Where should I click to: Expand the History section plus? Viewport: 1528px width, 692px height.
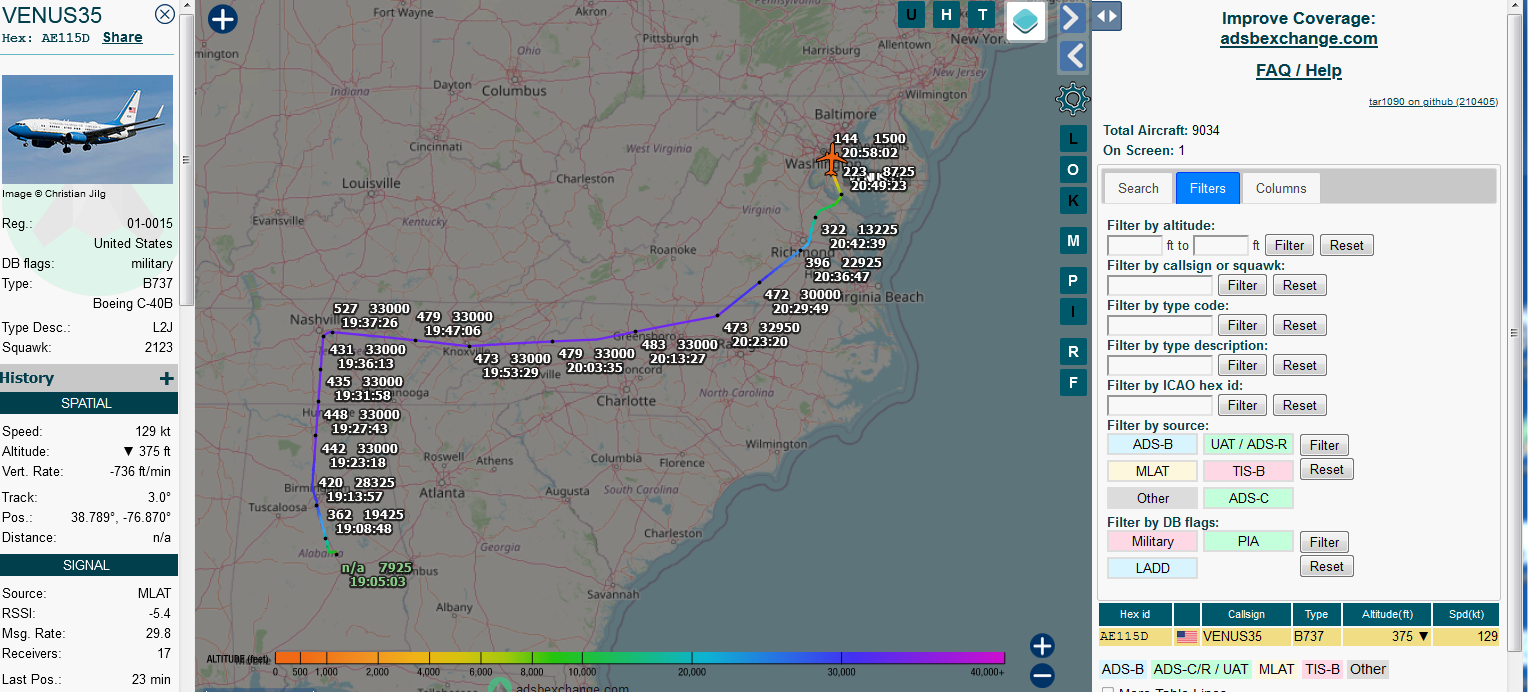[167, 378]
